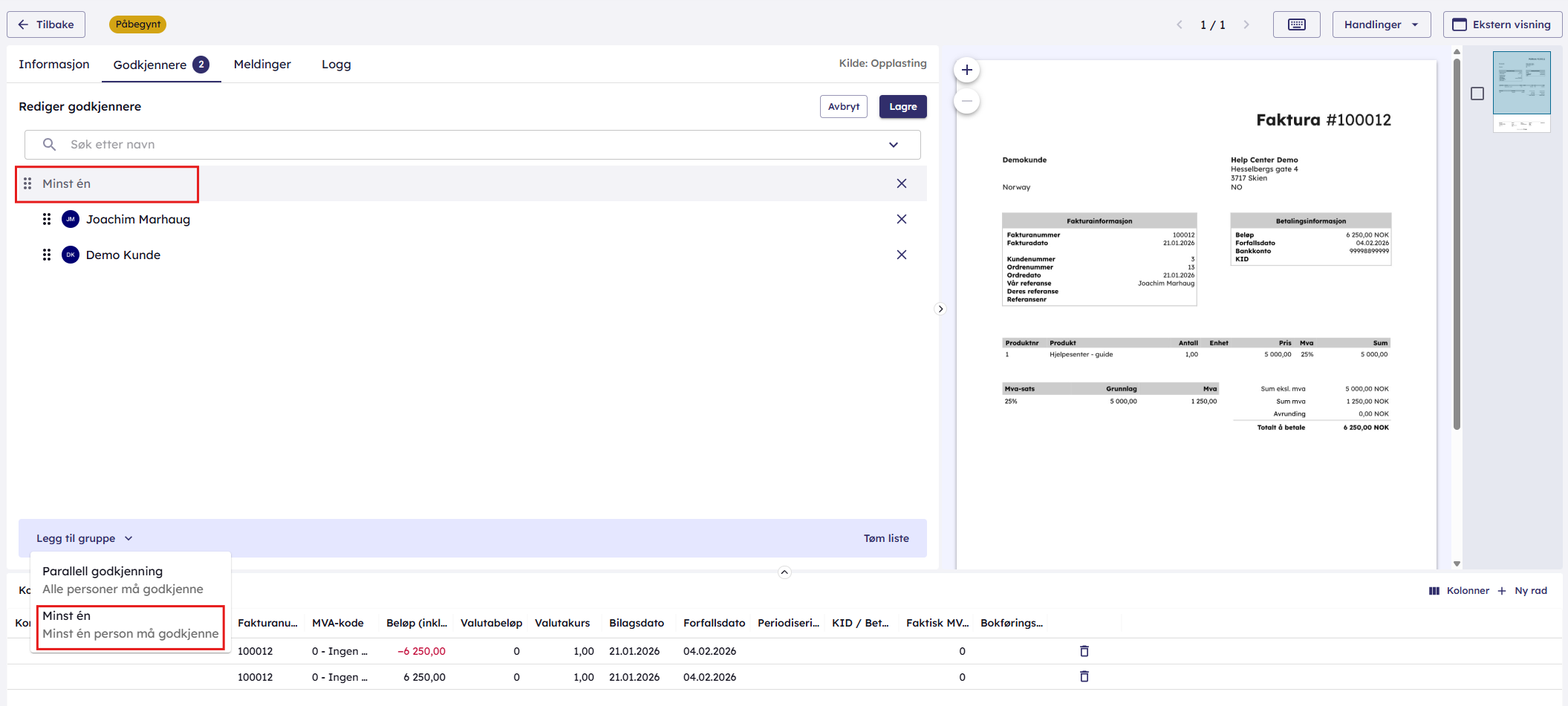This screenshot has height=706, width=1568.
Task: Delete the Minst én approver group
Action: point(901,183)
